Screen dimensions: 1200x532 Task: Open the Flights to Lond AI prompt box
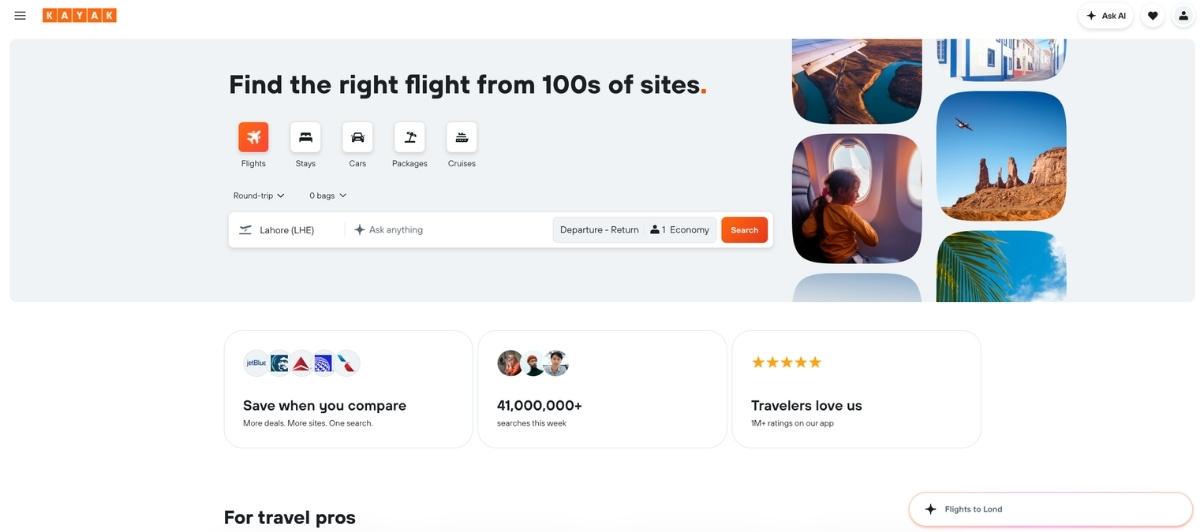point(1052,509)
